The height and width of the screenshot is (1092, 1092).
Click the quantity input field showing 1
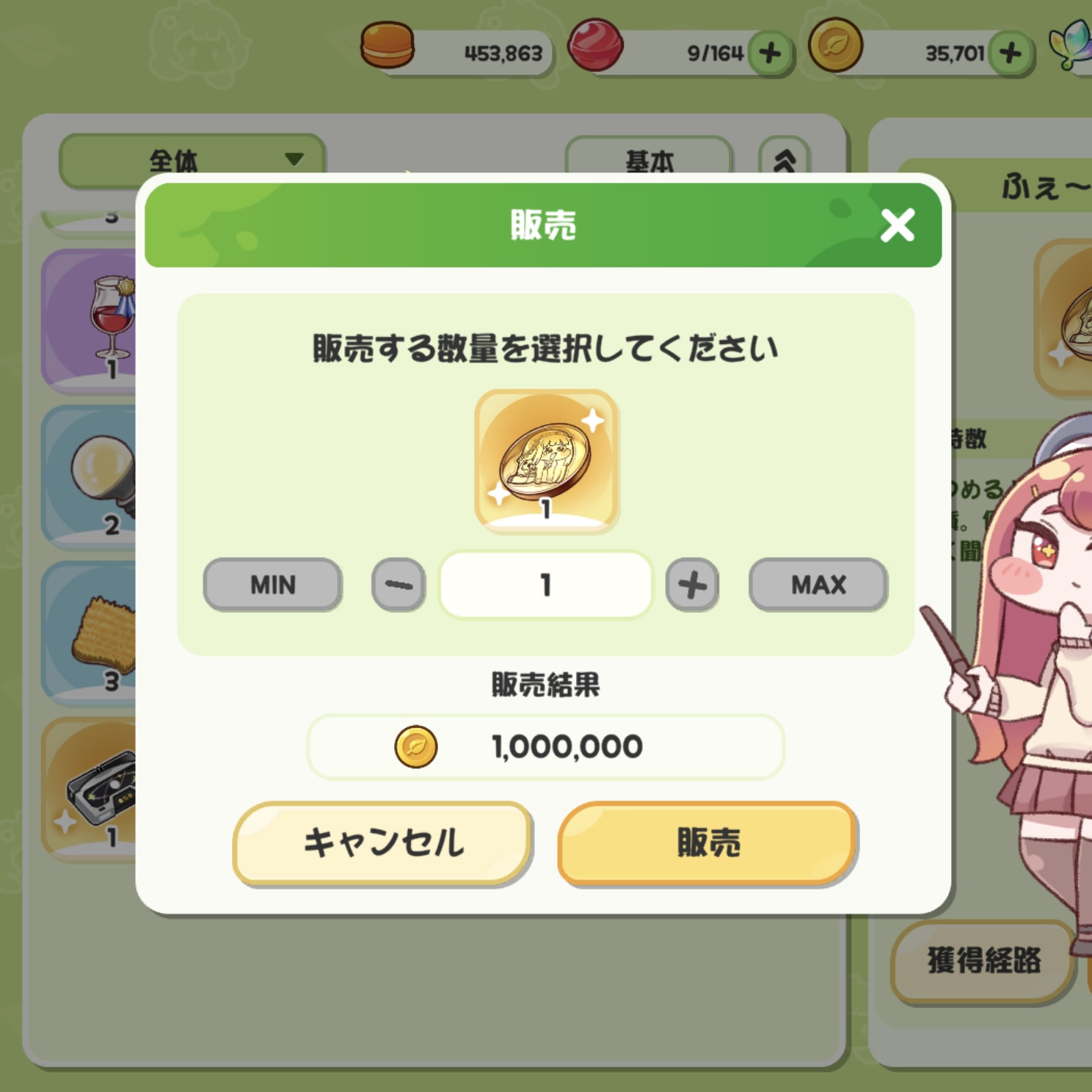coord(545,585)
